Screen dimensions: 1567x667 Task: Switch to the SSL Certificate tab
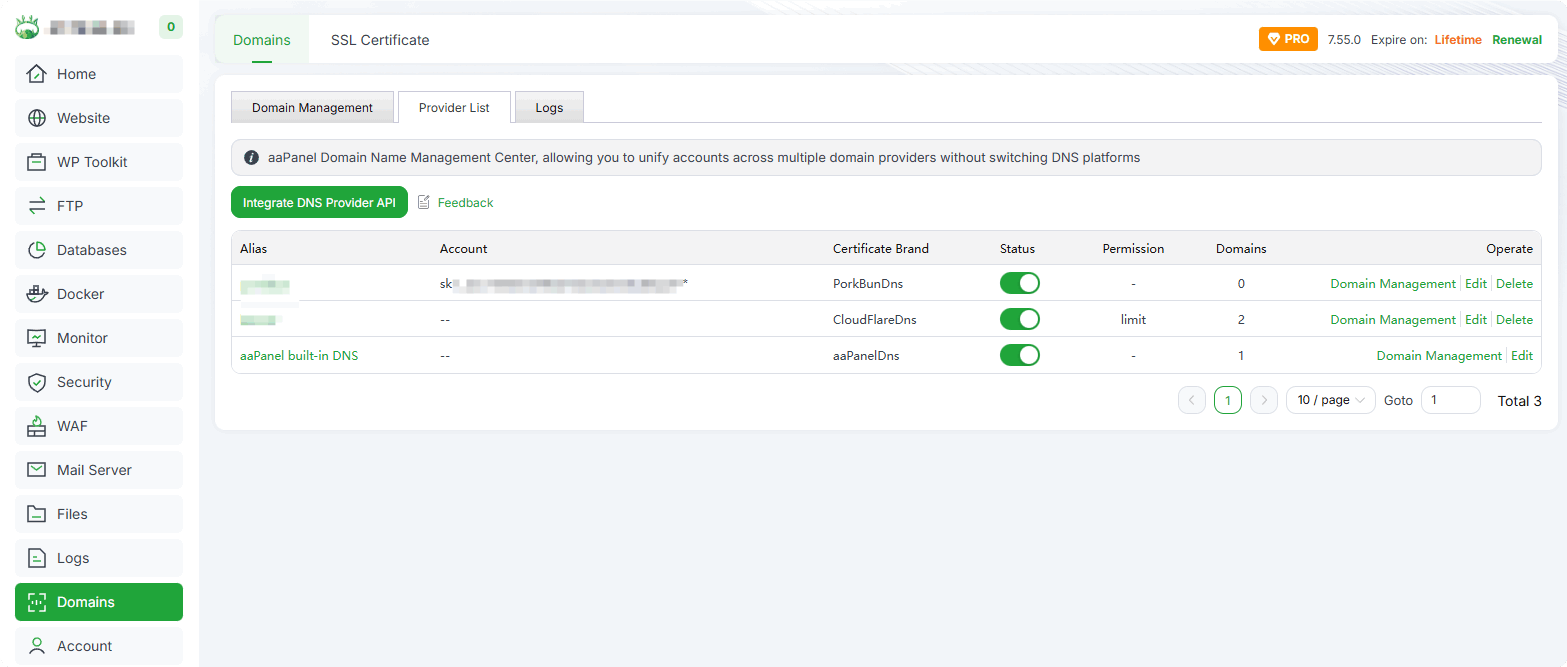pos(380,40)
